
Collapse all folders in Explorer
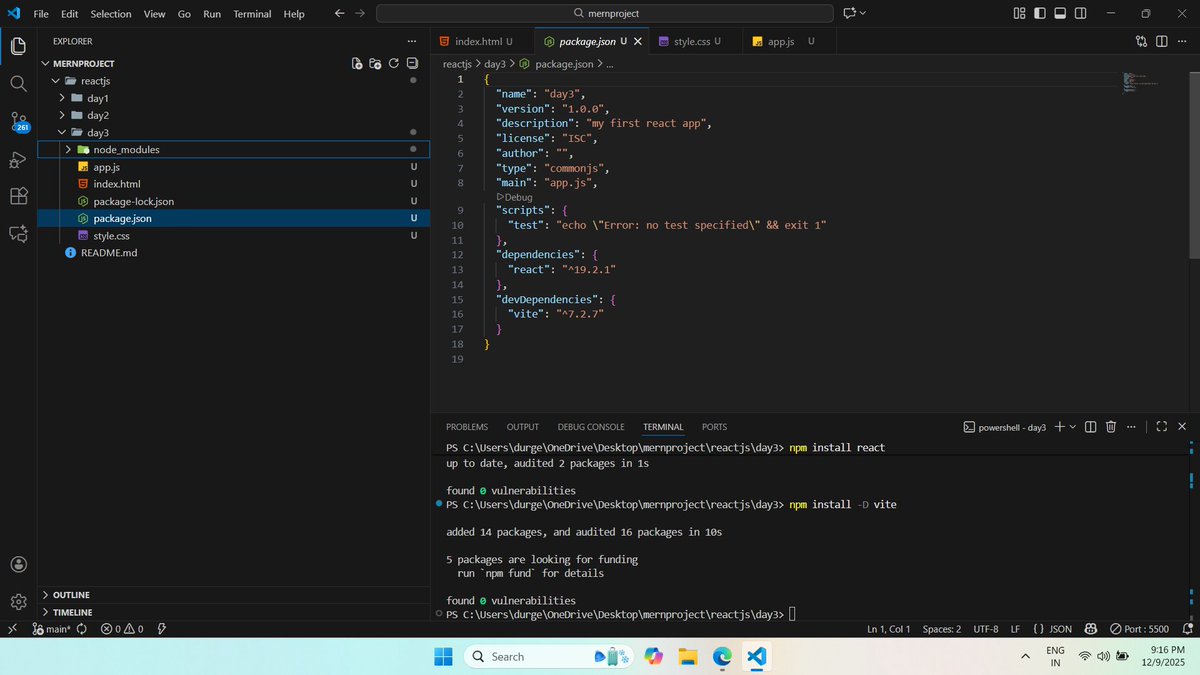coord(411,63)
